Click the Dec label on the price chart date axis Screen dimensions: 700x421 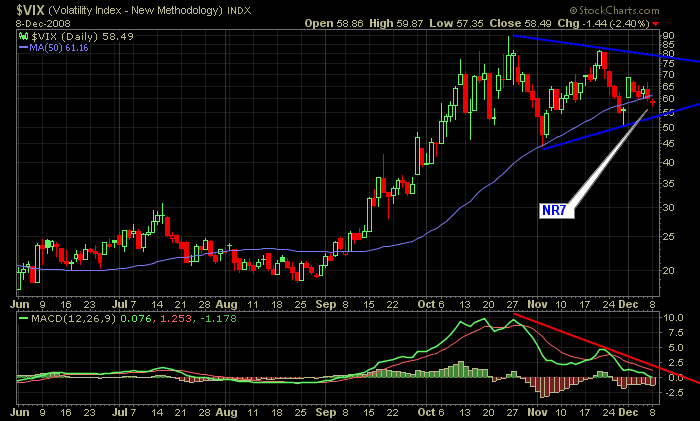pos(628,304)
